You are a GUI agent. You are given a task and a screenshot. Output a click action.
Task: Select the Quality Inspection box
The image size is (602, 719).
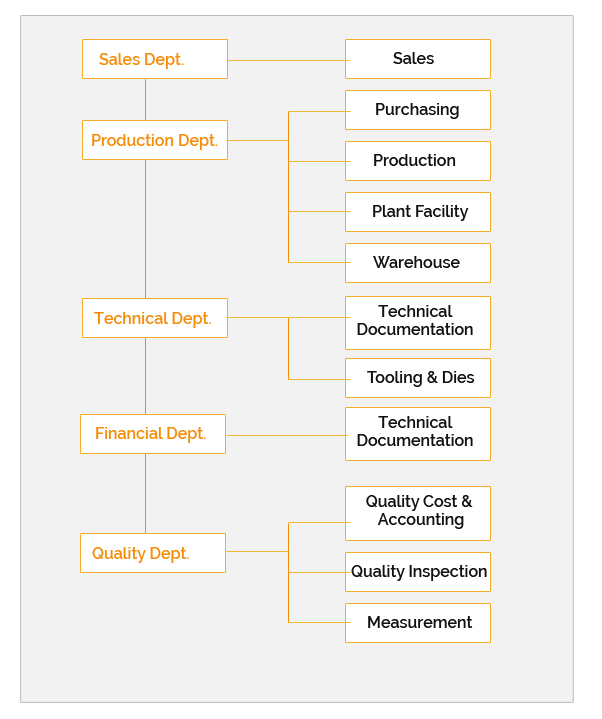click(417, 572)
